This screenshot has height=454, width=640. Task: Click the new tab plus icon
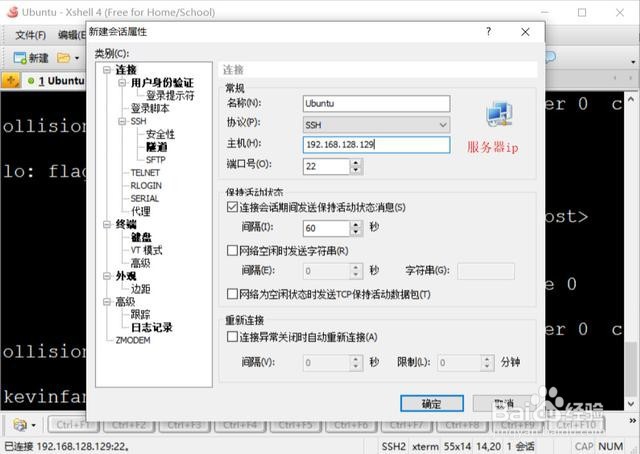[x=11, y=80]
